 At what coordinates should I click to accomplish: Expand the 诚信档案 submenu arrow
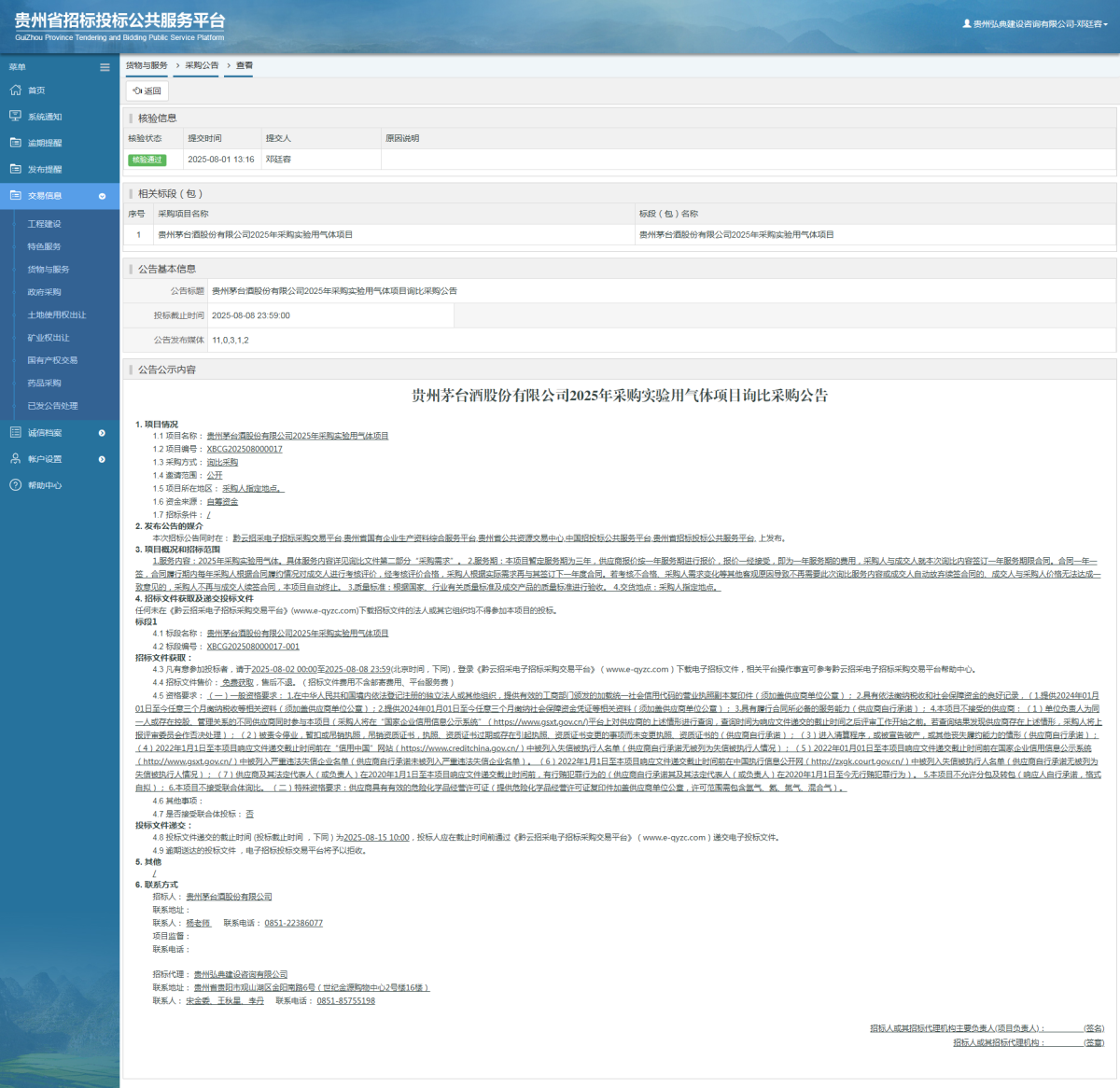tap(102, 433)
